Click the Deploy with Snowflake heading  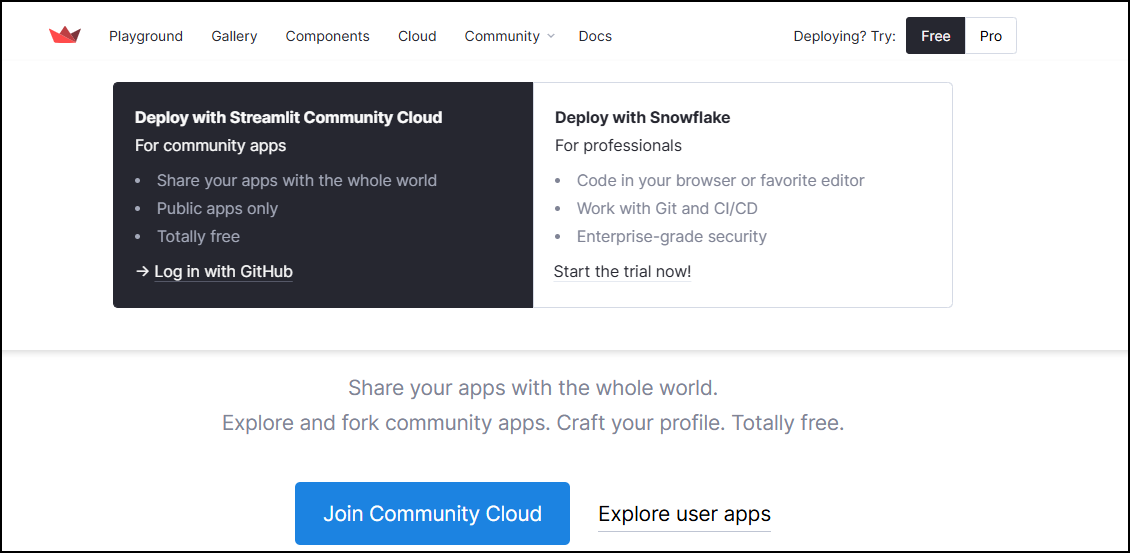coord(642,118)
